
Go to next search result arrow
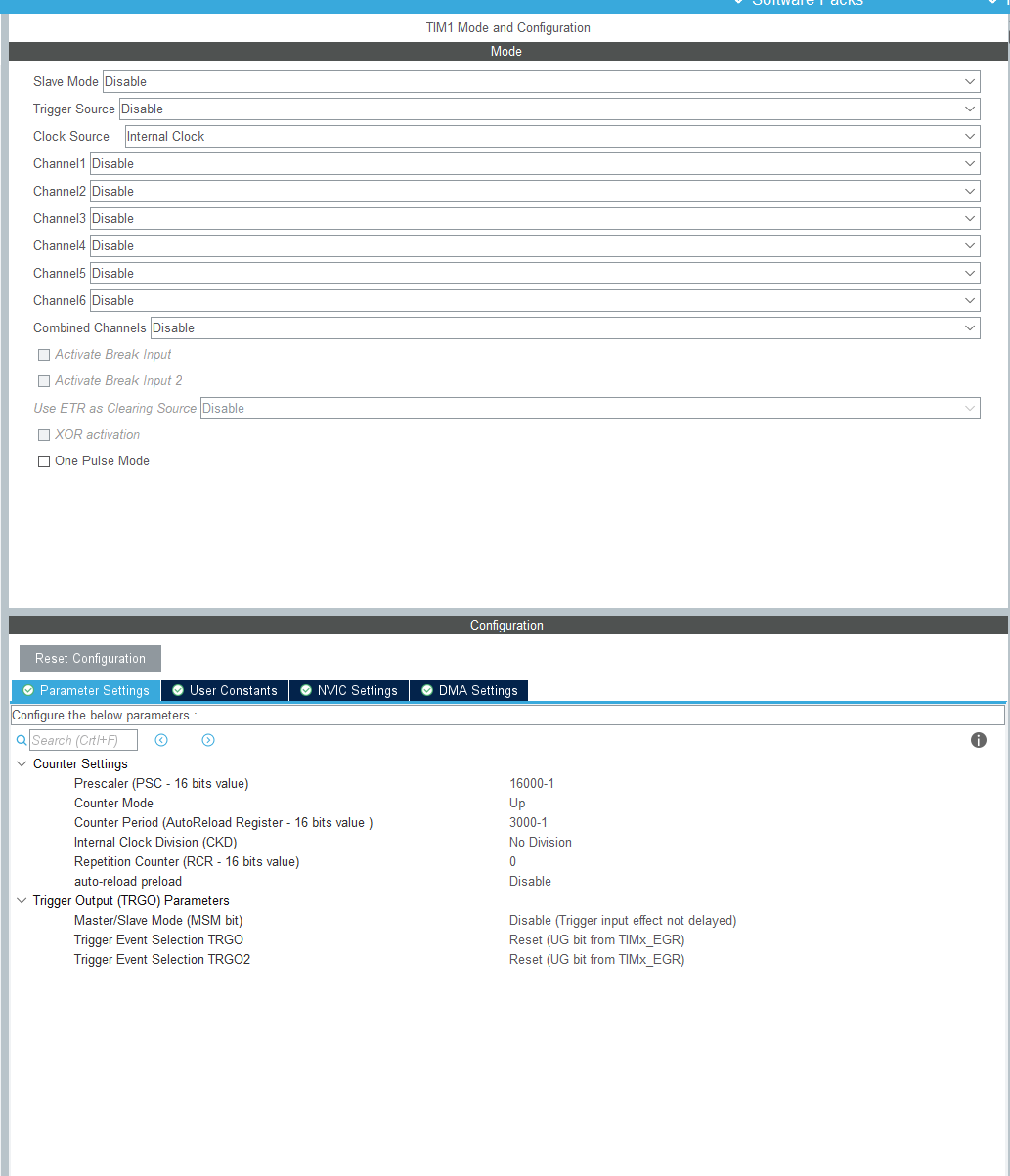(x=208, y=740)
